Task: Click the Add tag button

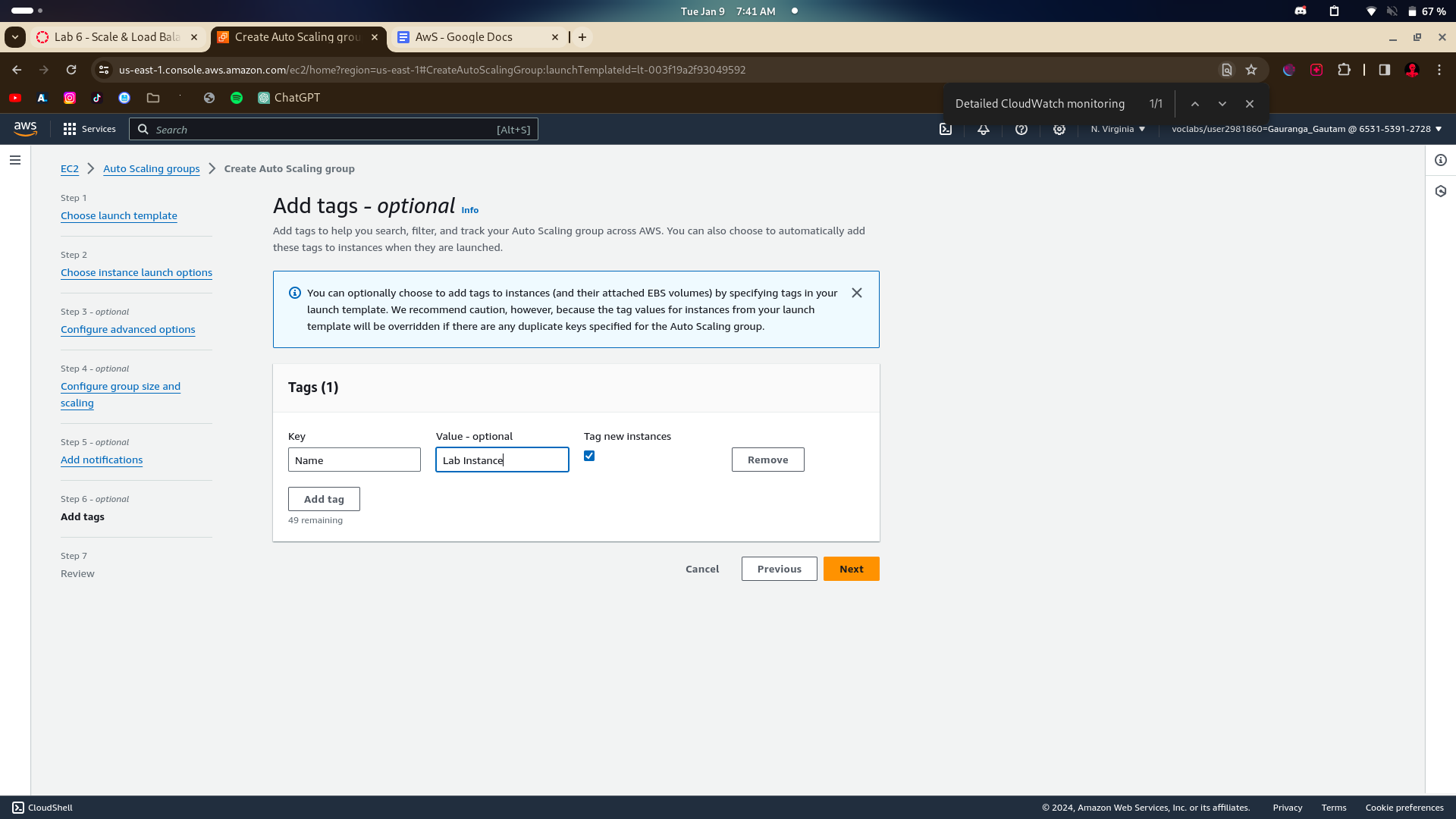Action: click(324, 499)
